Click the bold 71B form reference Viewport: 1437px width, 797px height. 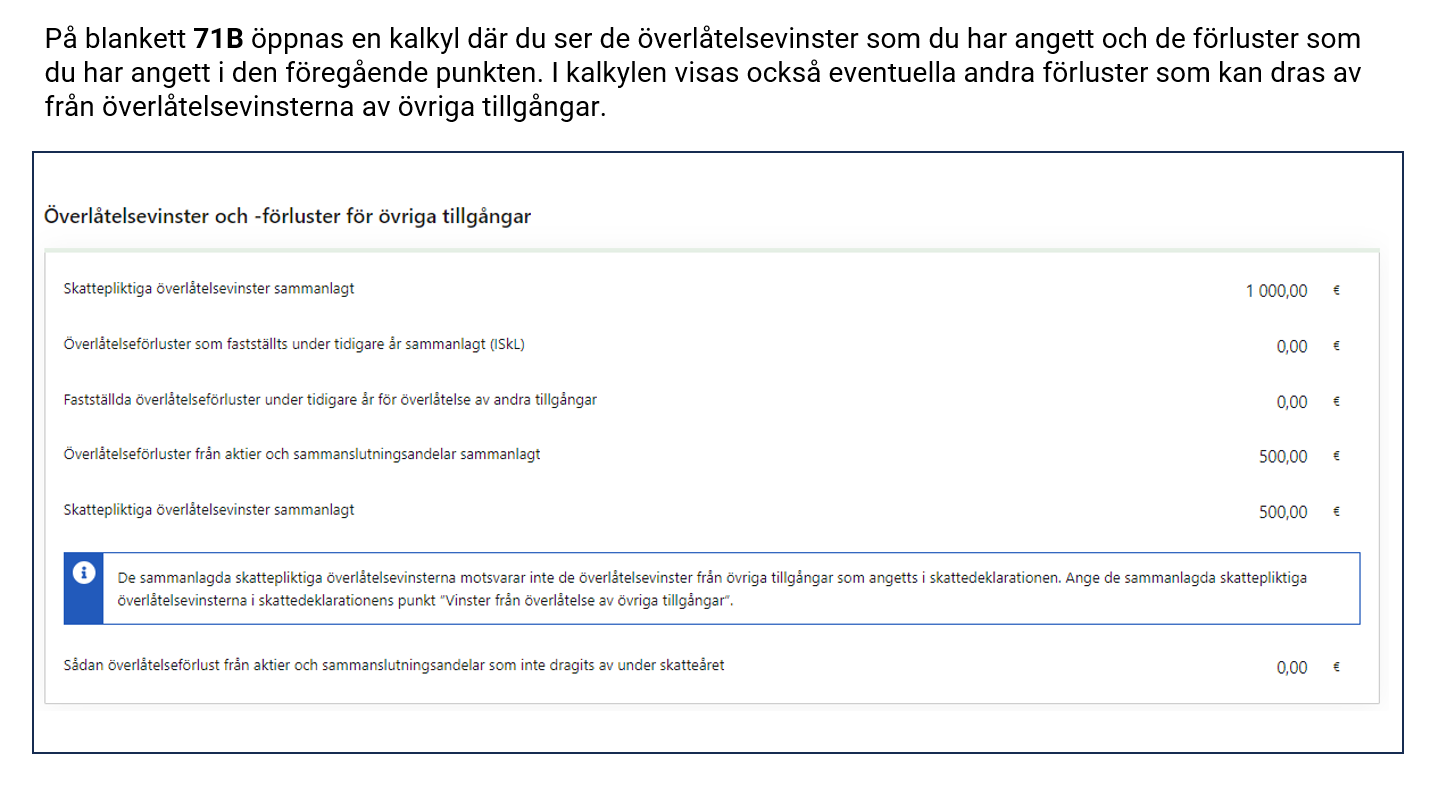pos(219,40)
